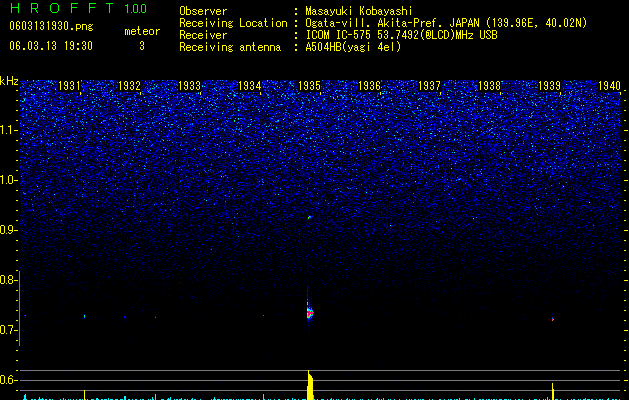This screenshot has height=400, width=629.
Task: Click the small red echo dot near 1939
Action: pyautogui.click(x=553, y=319)
